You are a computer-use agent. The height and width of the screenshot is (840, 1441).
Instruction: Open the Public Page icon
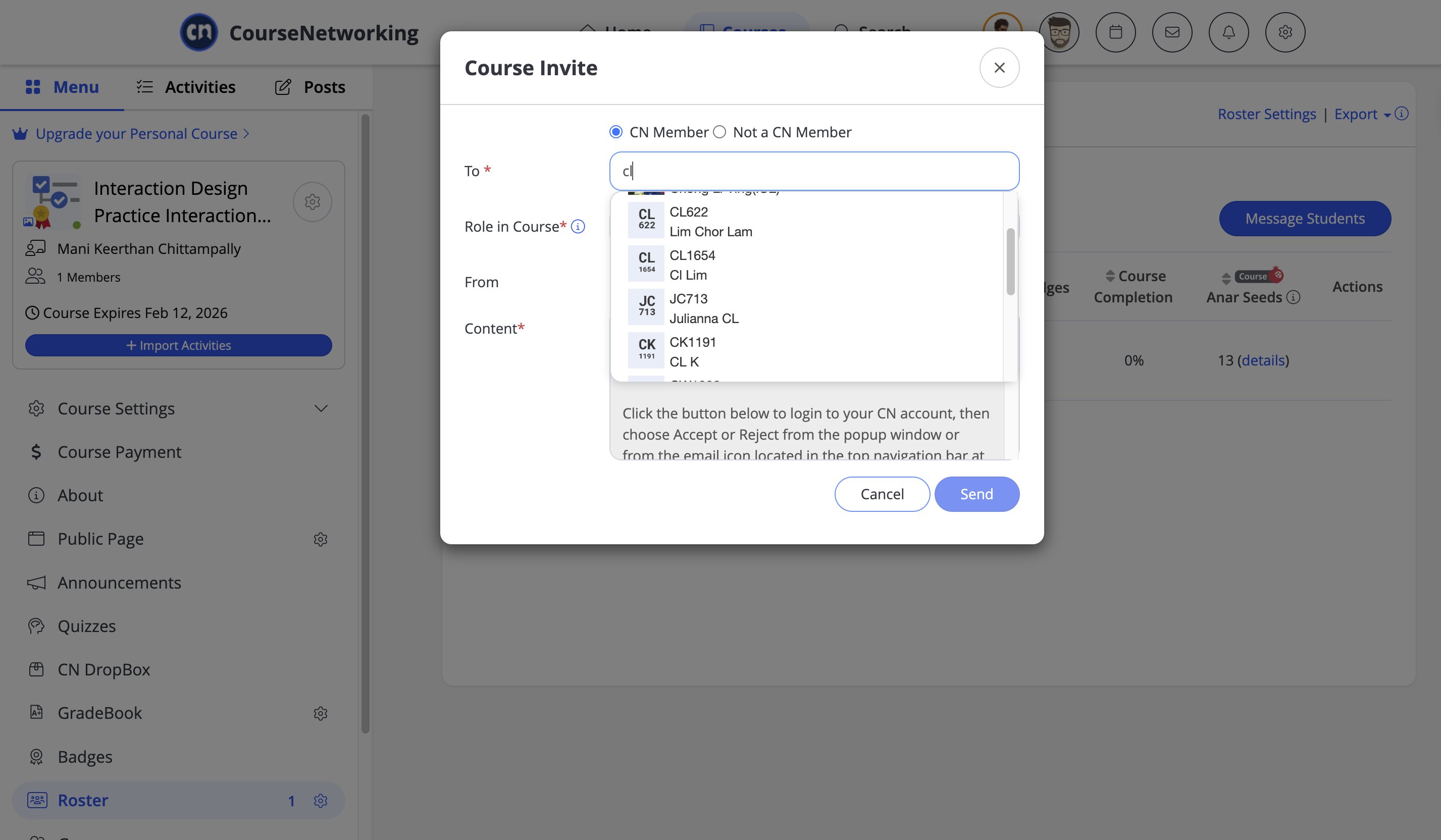36,539
